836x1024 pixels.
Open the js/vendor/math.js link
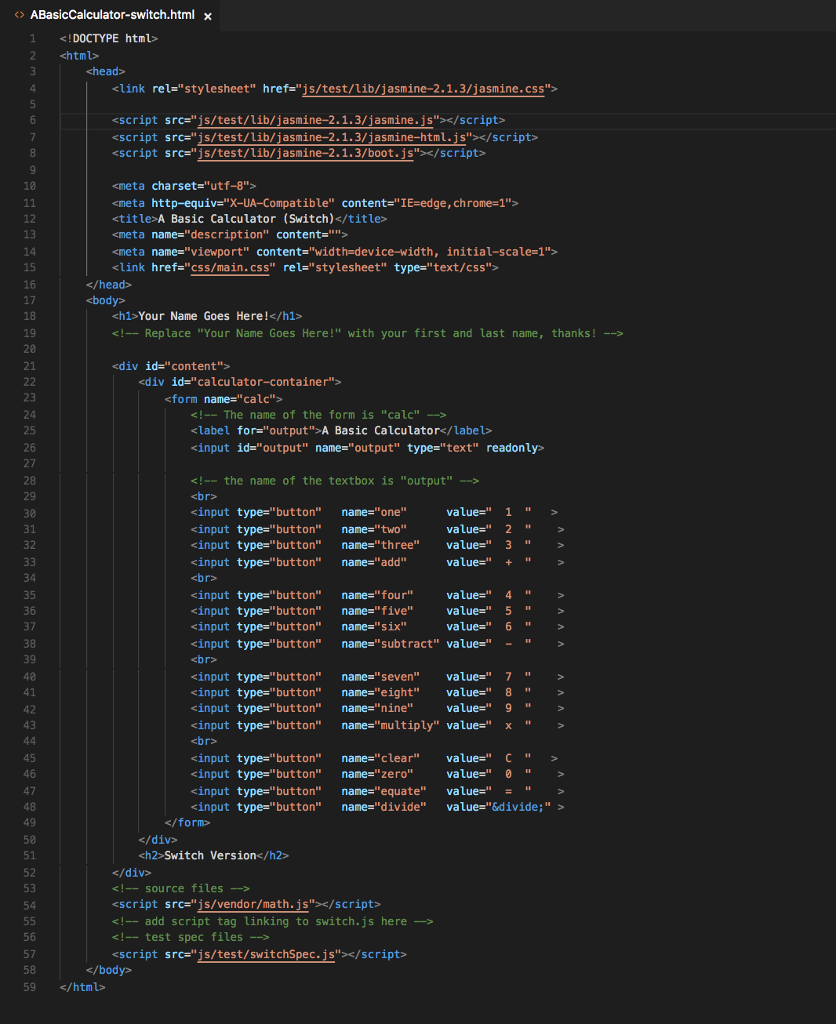coord(250,904)
